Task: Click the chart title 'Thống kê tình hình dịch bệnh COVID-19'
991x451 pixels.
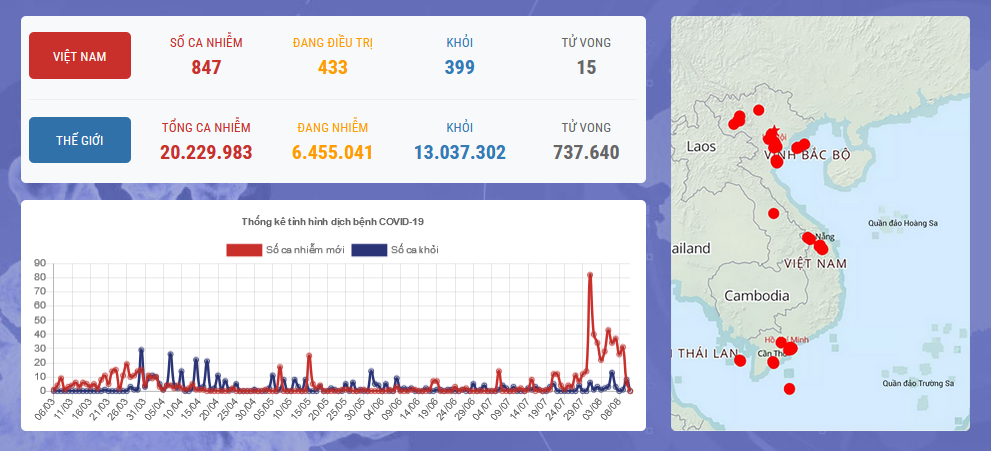Action: (333, 221)
